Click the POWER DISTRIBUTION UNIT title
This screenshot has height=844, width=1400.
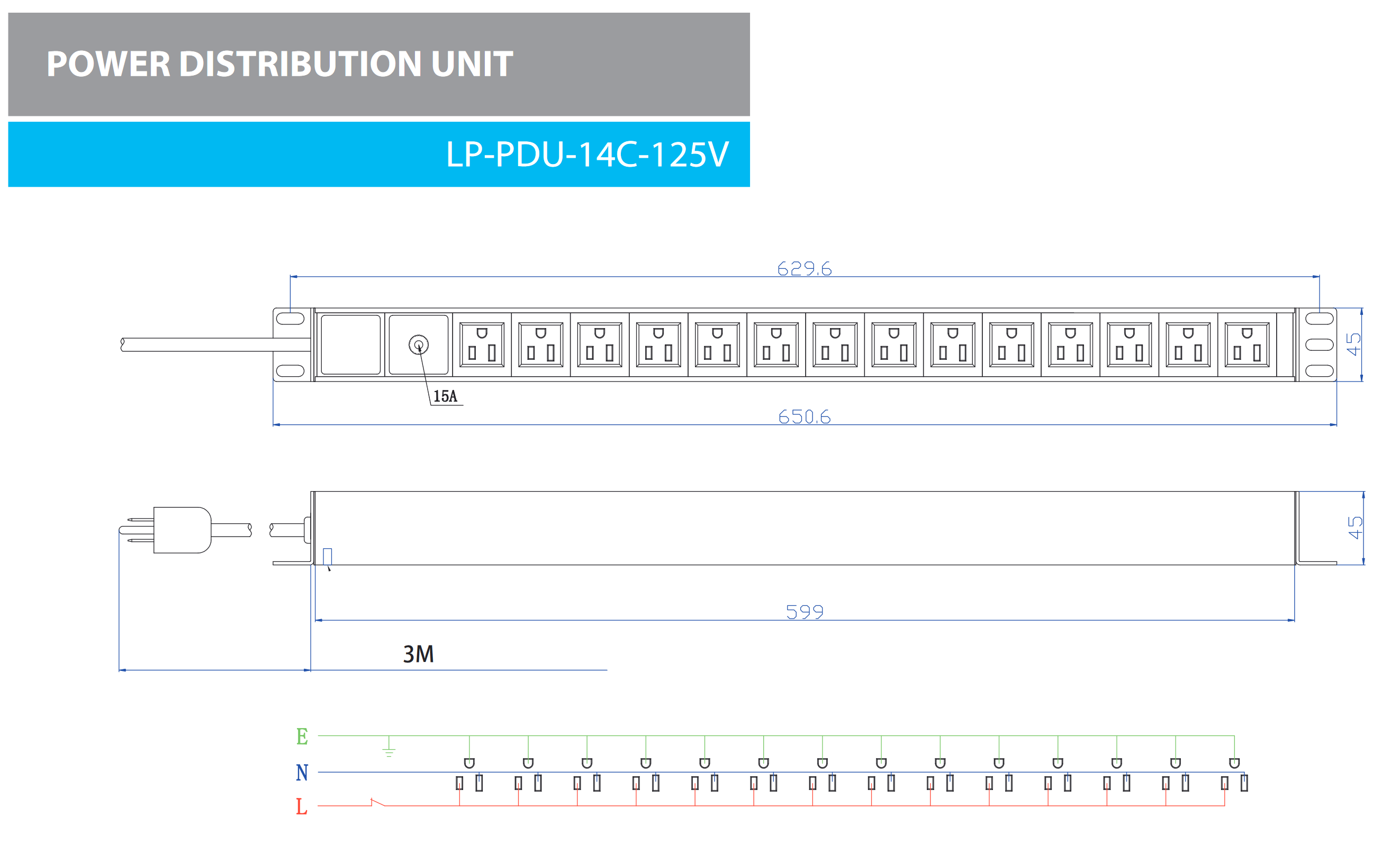click(279, 63)
